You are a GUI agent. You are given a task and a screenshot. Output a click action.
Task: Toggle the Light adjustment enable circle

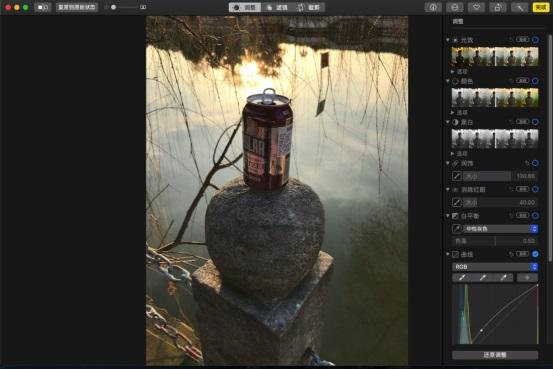pos(535,40)
